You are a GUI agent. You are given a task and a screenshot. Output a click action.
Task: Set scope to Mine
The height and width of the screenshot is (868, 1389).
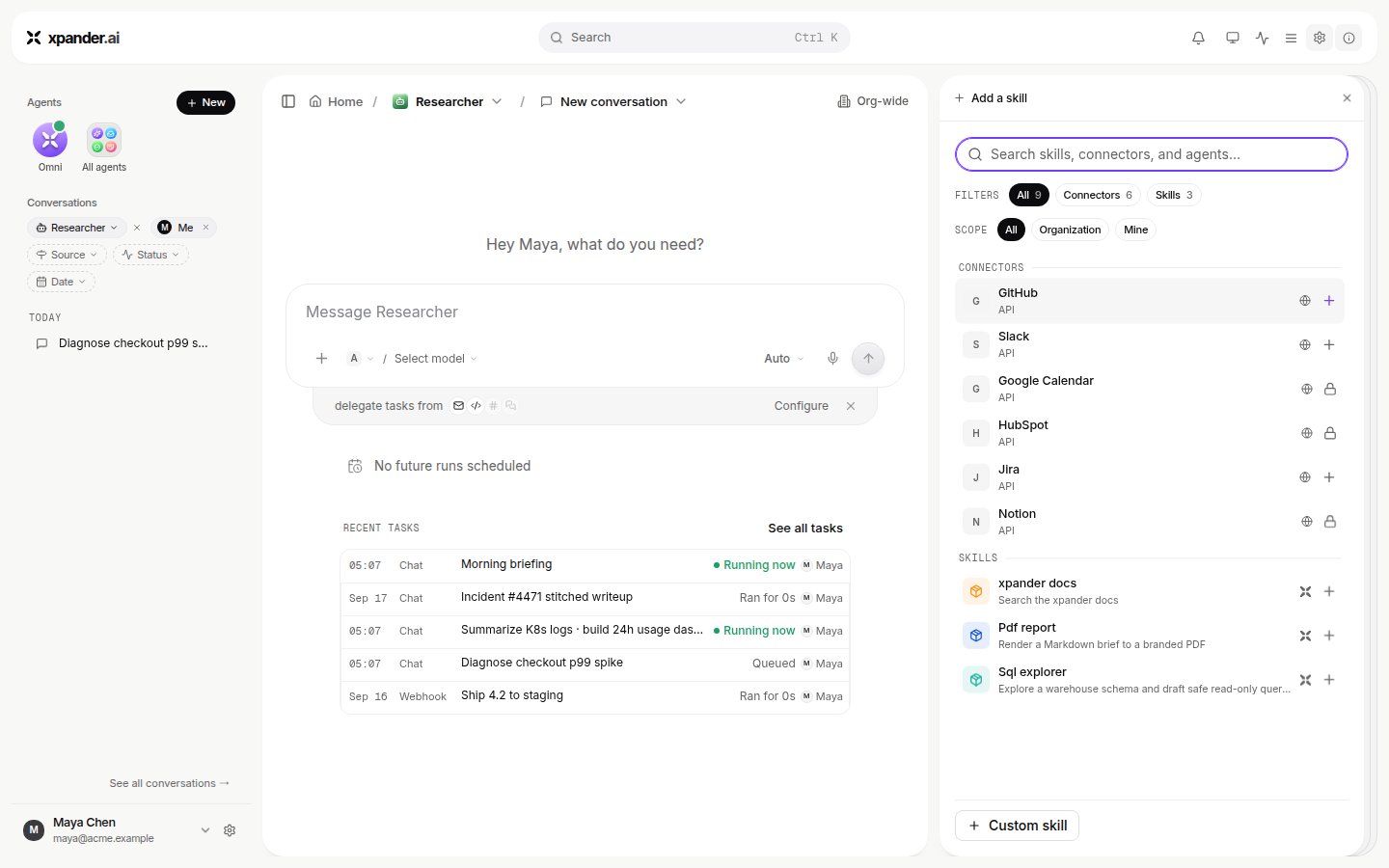pyautogui.click(x=1136, y=230)
